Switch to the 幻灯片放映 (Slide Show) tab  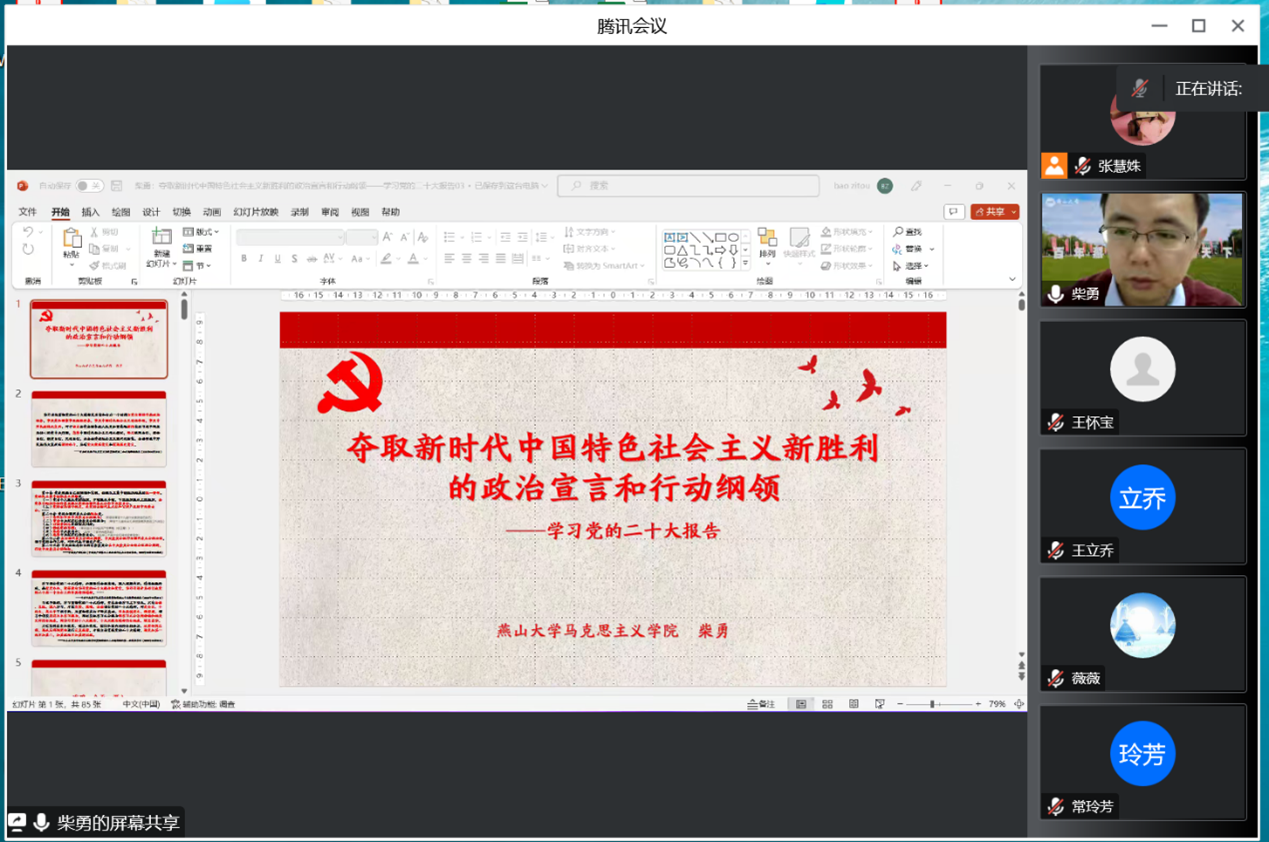pos(256,212)
